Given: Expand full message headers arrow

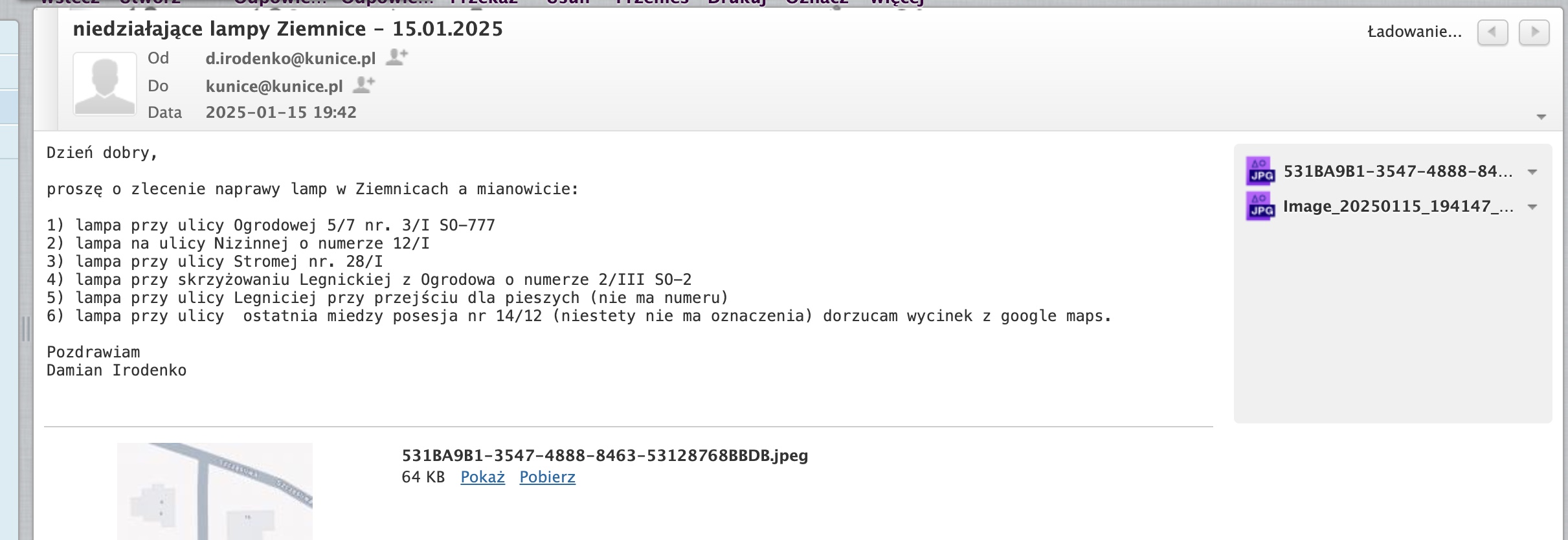Looking at the screenshot, I should (1541, 117).
